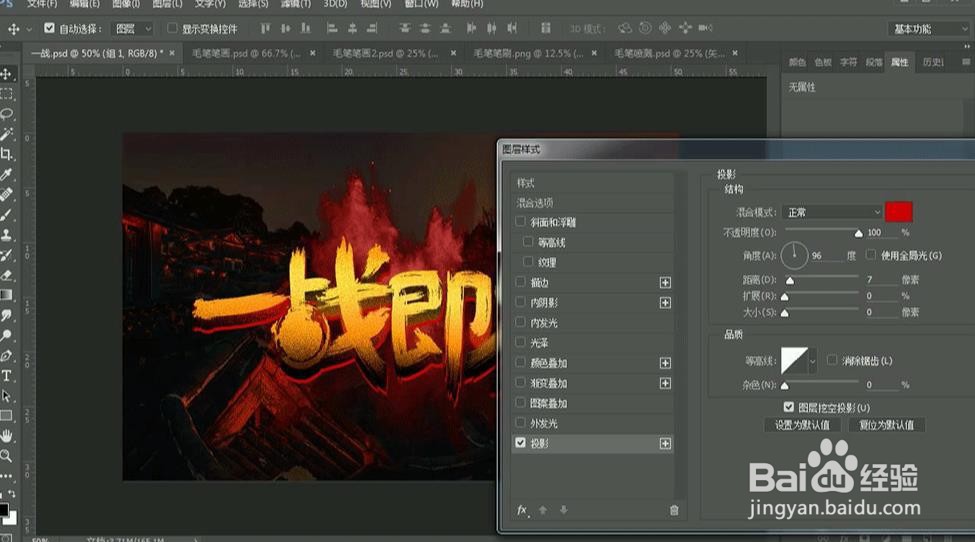Click the align left edges icon

tap(332, 28)
